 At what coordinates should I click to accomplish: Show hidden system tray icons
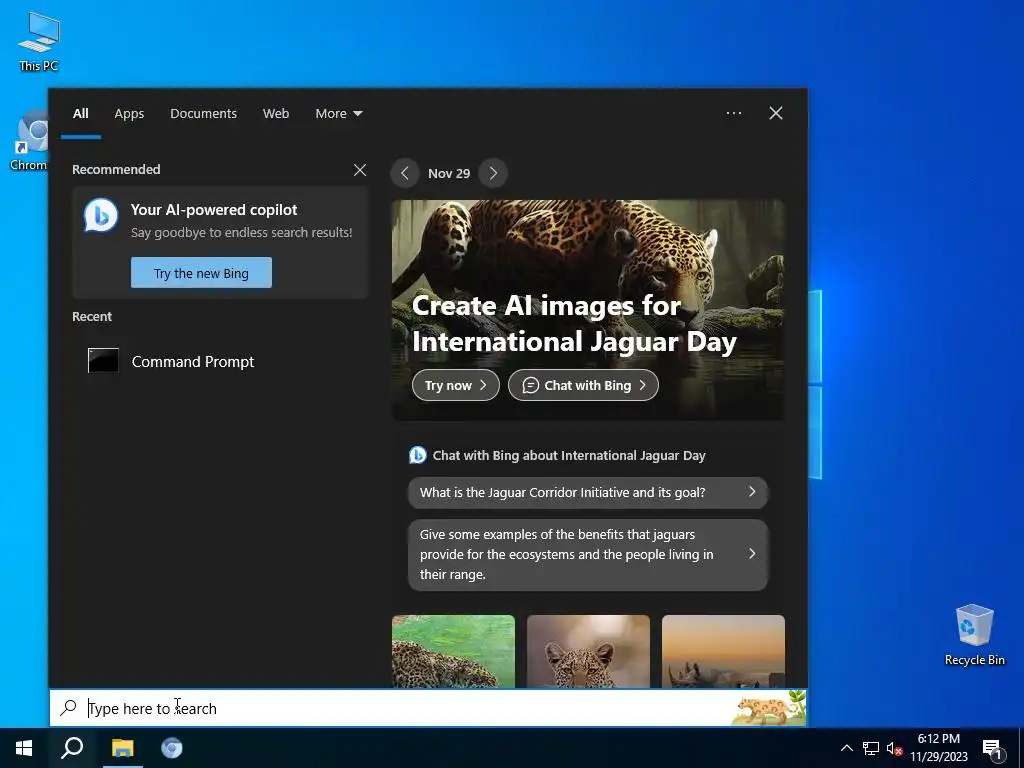pyautogui.click(x=846, y=748)
